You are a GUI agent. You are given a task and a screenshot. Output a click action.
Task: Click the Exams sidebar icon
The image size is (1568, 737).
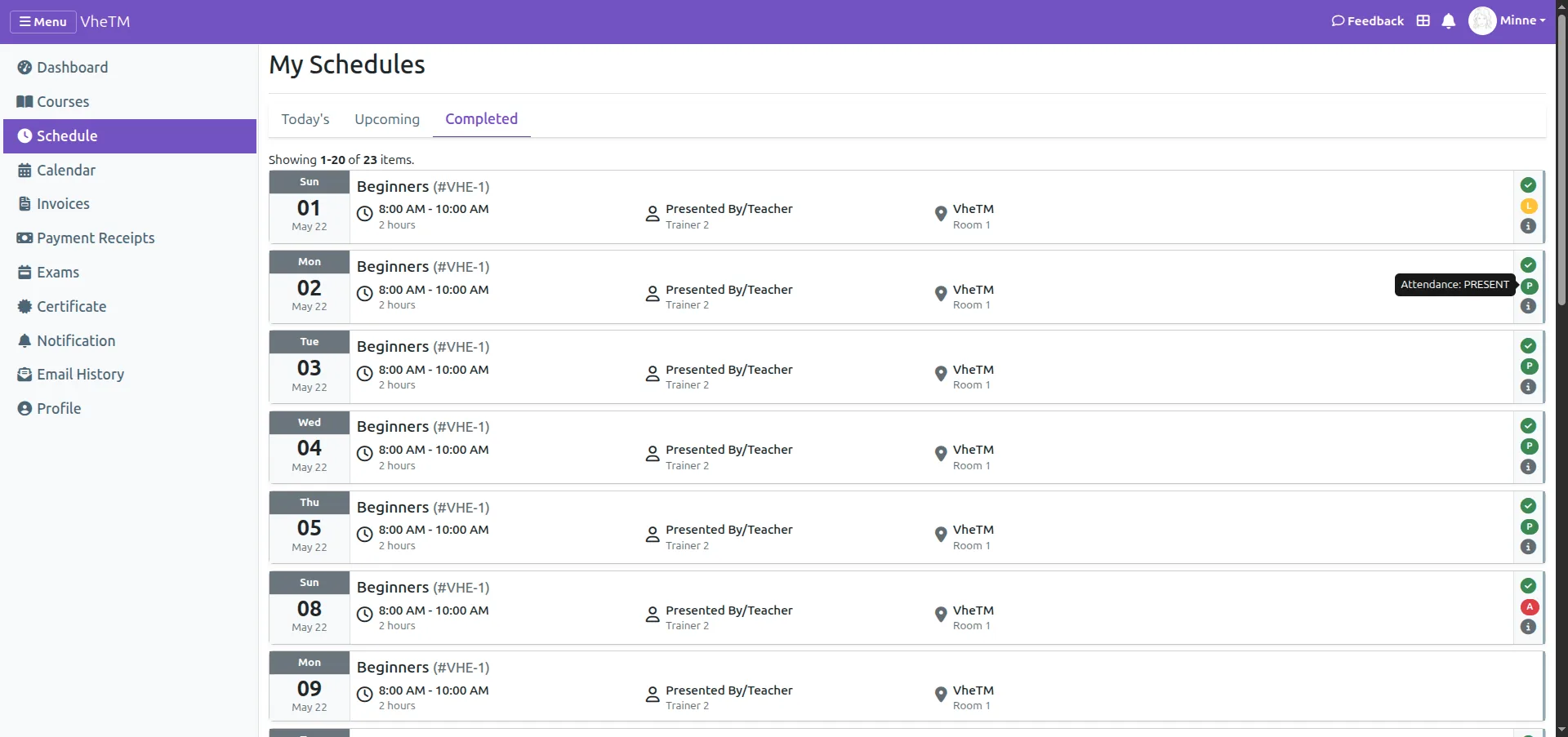[x=24, y=273]
